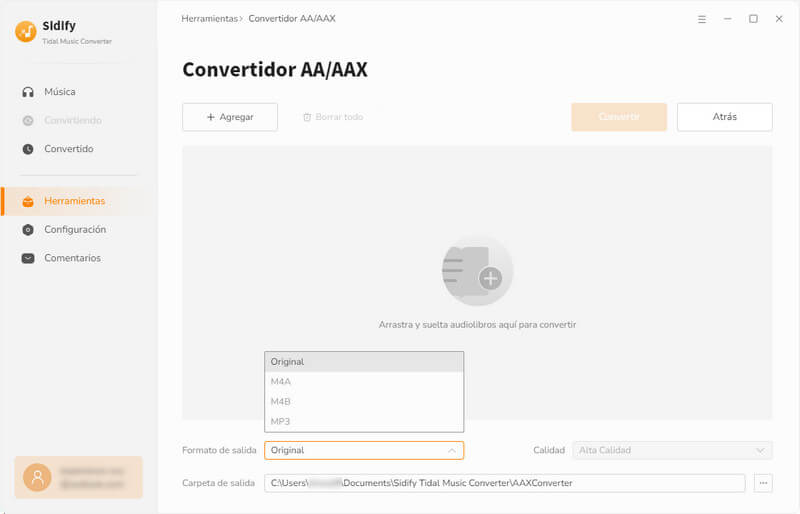Click the user avatar icon
This screenshot has height=514, width=800.
(x=37, y=478)
